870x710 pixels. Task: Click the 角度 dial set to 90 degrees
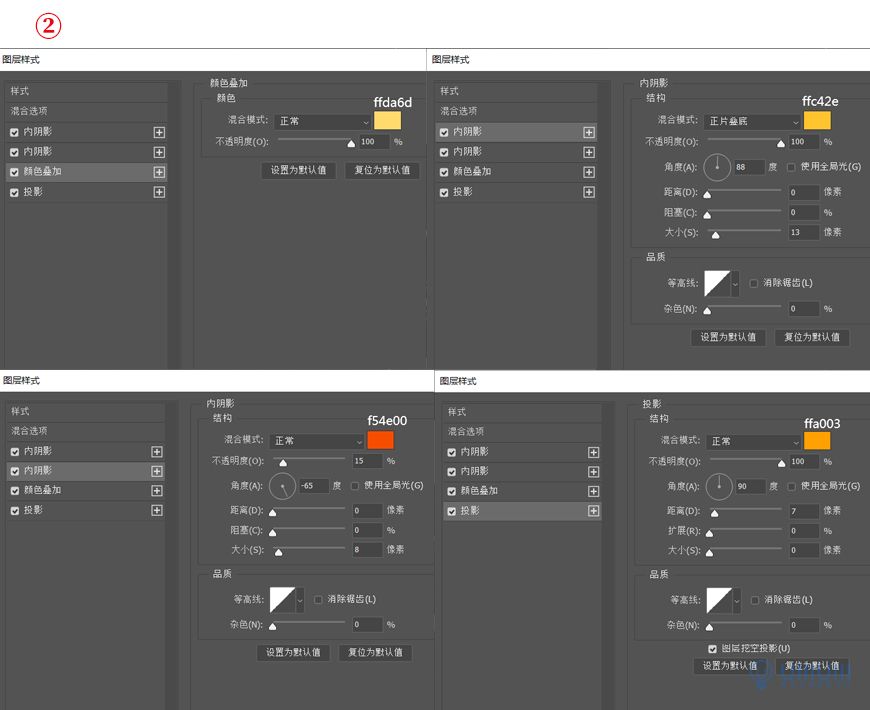coord(718,487)
